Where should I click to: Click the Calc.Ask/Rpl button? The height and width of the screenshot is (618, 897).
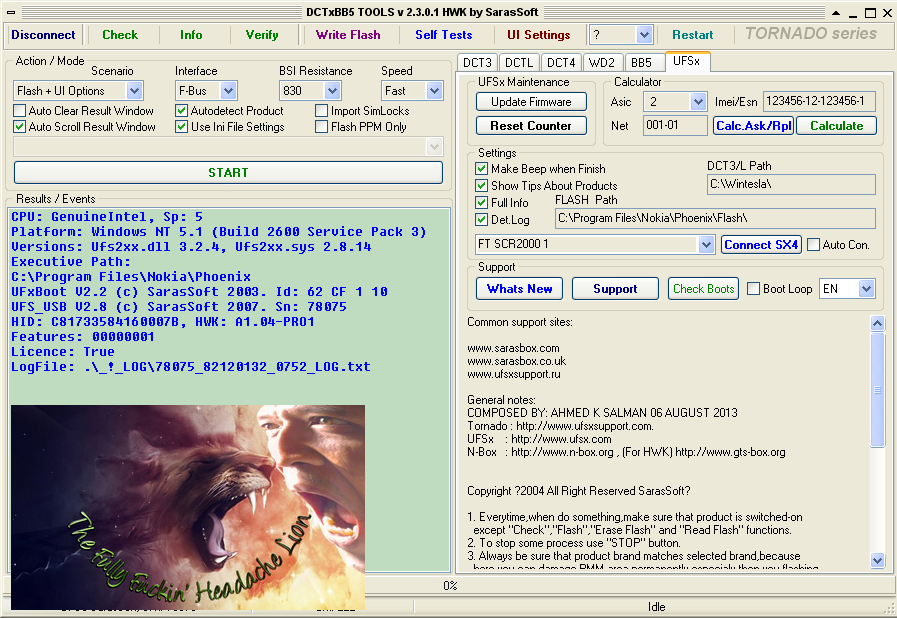(753, 125)
